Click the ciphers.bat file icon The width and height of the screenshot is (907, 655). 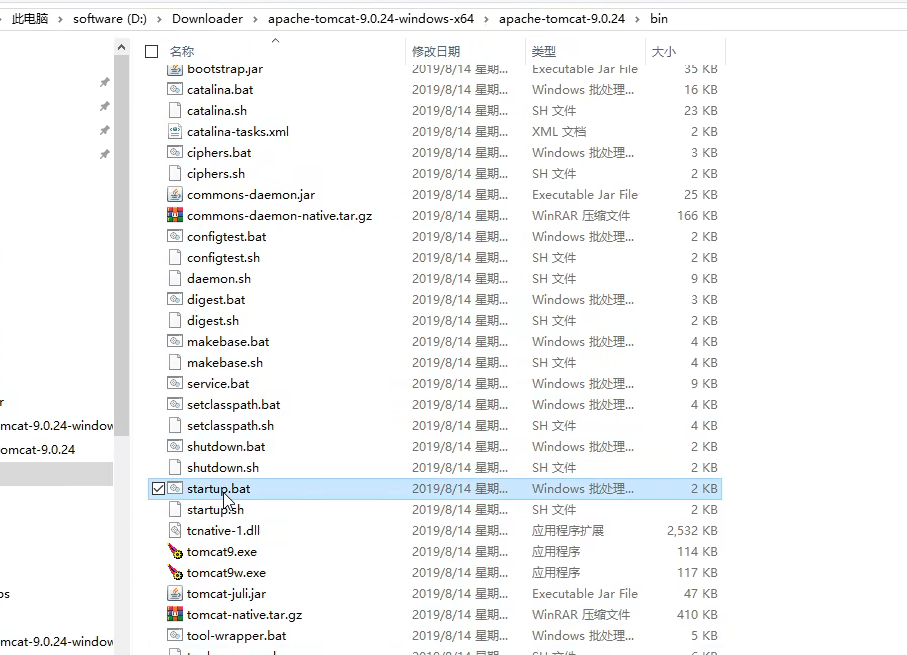[x=175, y=152]
